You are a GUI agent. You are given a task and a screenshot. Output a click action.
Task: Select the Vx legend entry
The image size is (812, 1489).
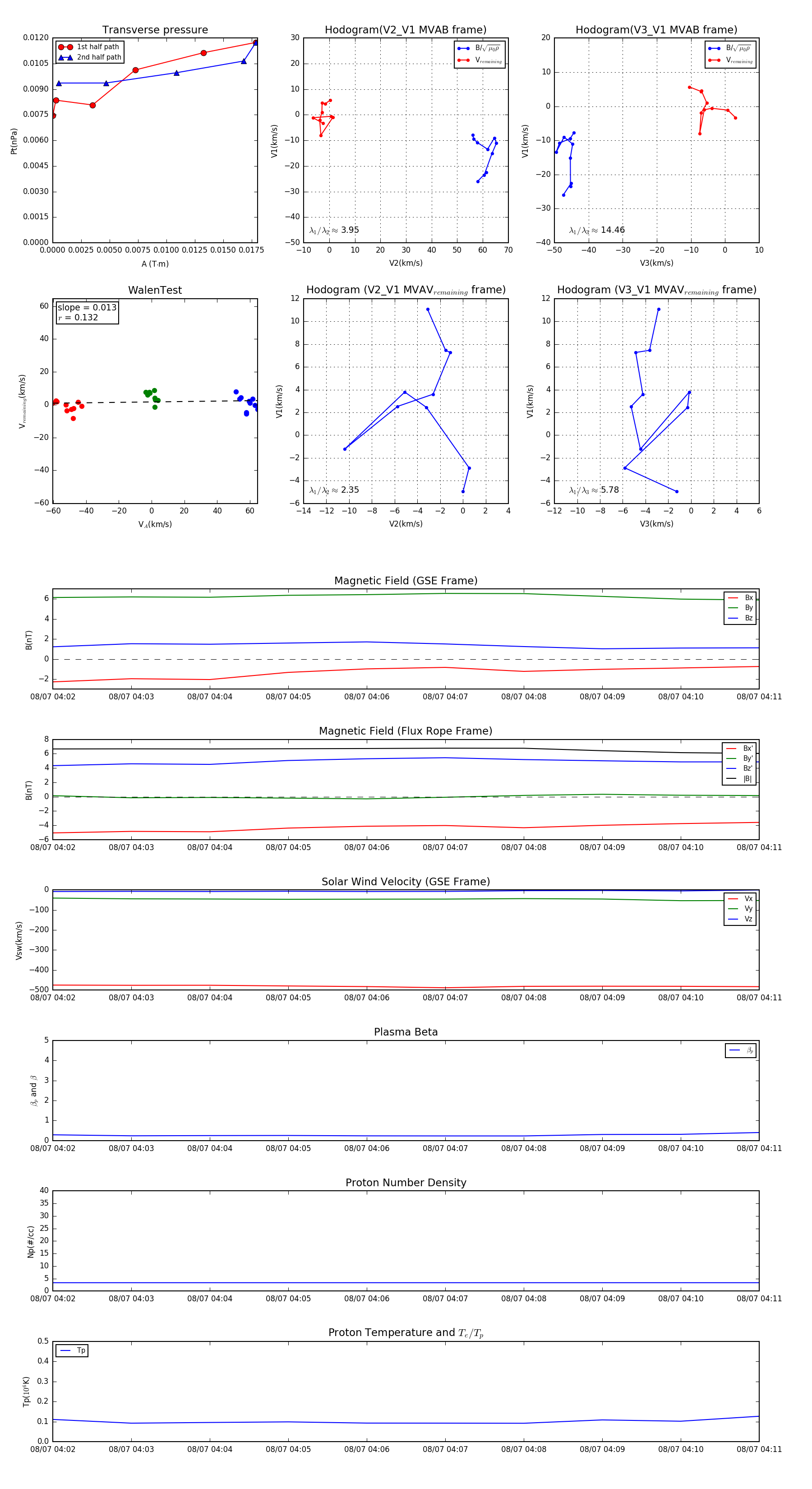coord(740,898)
